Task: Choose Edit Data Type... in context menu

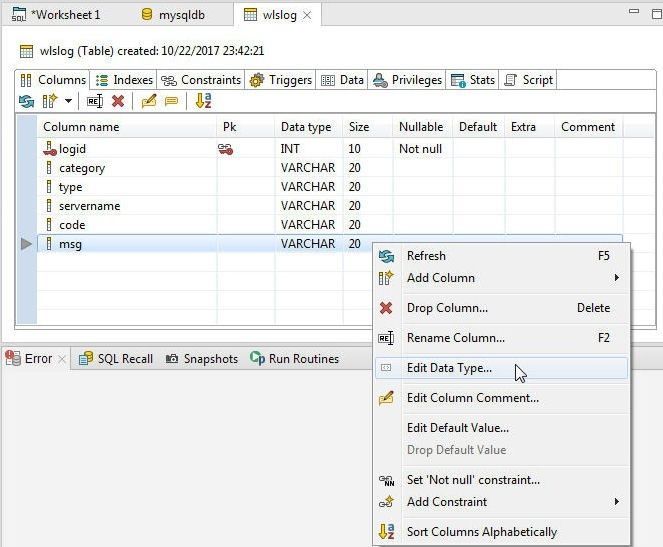Action: [501, 368]
